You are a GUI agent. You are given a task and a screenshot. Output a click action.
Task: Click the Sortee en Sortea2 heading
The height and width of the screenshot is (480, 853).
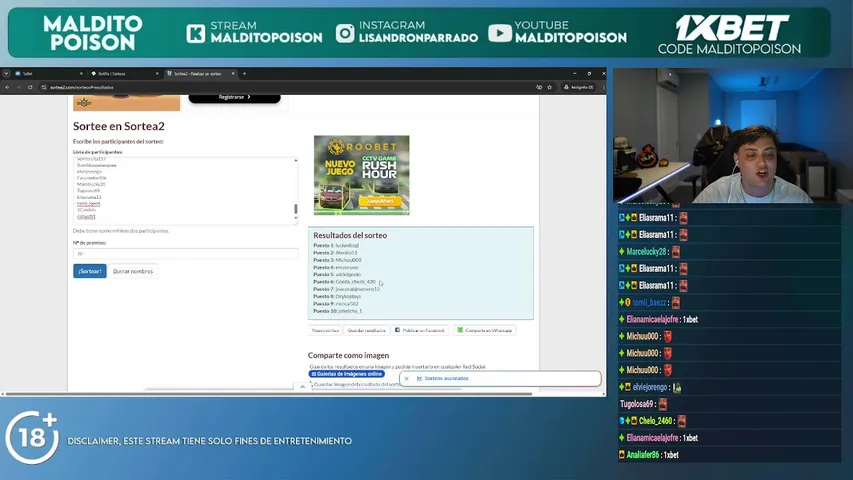[119, 126]
